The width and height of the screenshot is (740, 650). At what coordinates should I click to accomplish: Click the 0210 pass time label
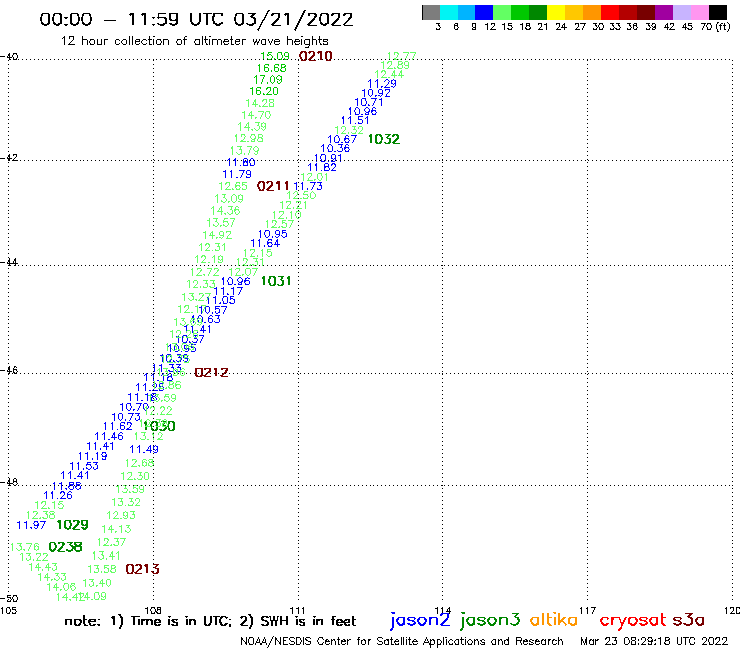(x=316, y=56)
